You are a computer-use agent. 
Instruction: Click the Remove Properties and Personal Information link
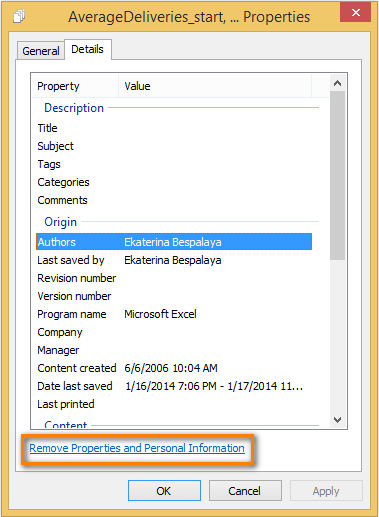point(137,448)
